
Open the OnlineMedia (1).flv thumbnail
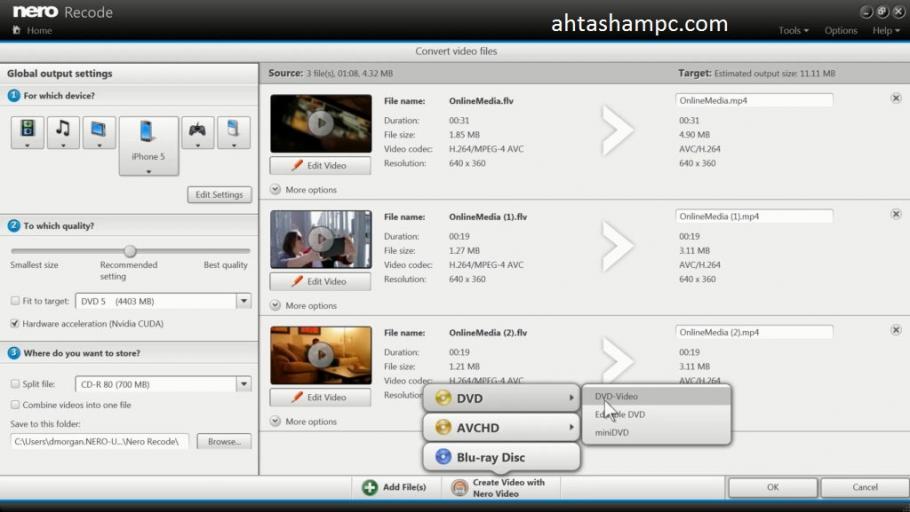(x=321, y=239)
